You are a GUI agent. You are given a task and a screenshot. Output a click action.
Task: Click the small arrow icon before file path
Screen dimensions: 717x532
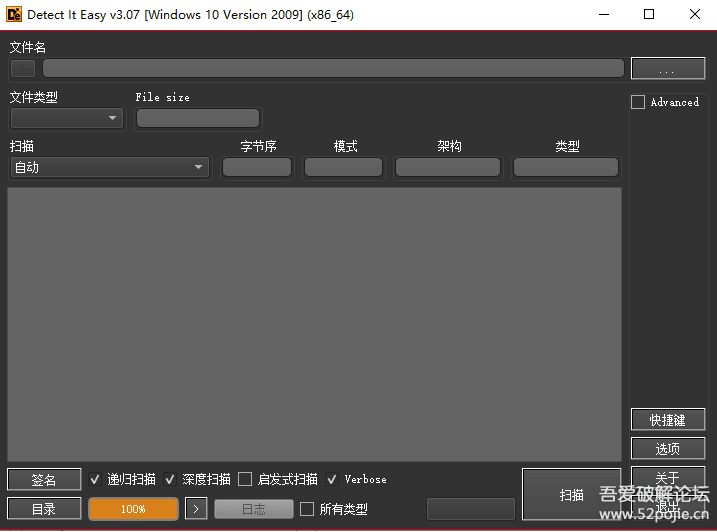click(23, 68)
